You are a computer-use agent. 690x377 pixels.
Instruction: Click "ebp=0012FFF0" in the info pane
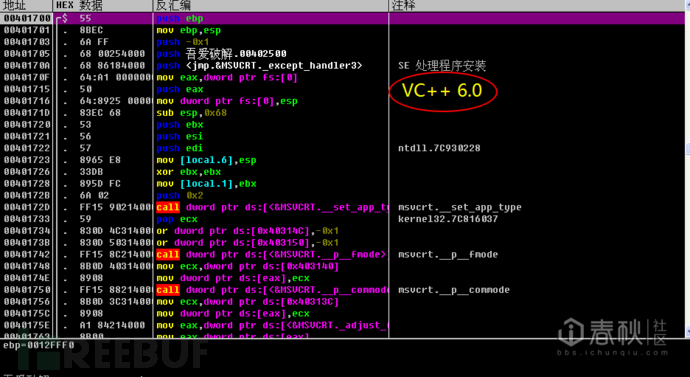[39, 345]
